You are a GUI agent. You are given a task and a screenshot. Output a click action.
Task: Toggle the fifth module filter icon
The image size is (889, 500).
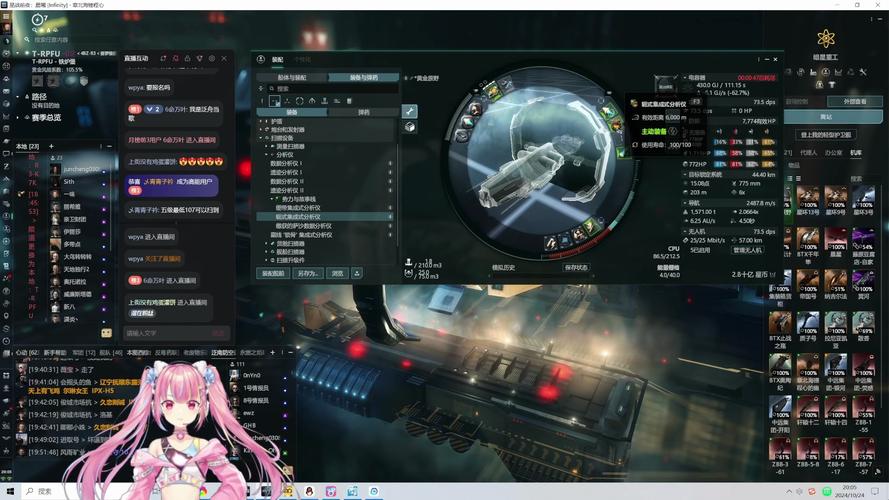pyautogui.click(x=324, y=101)
